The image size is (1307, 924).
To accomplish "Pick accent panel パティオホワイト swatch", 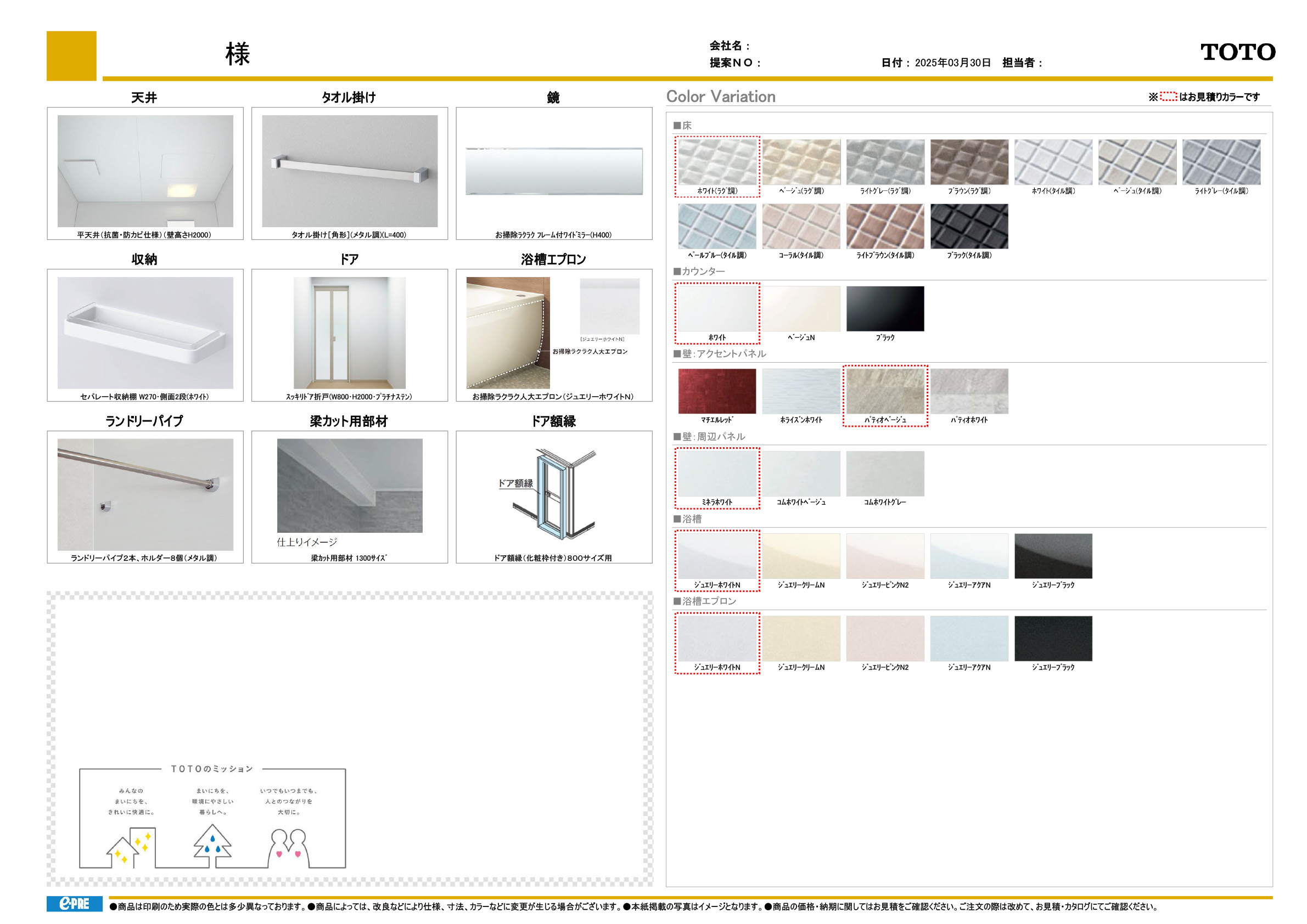I will [969, 391].
